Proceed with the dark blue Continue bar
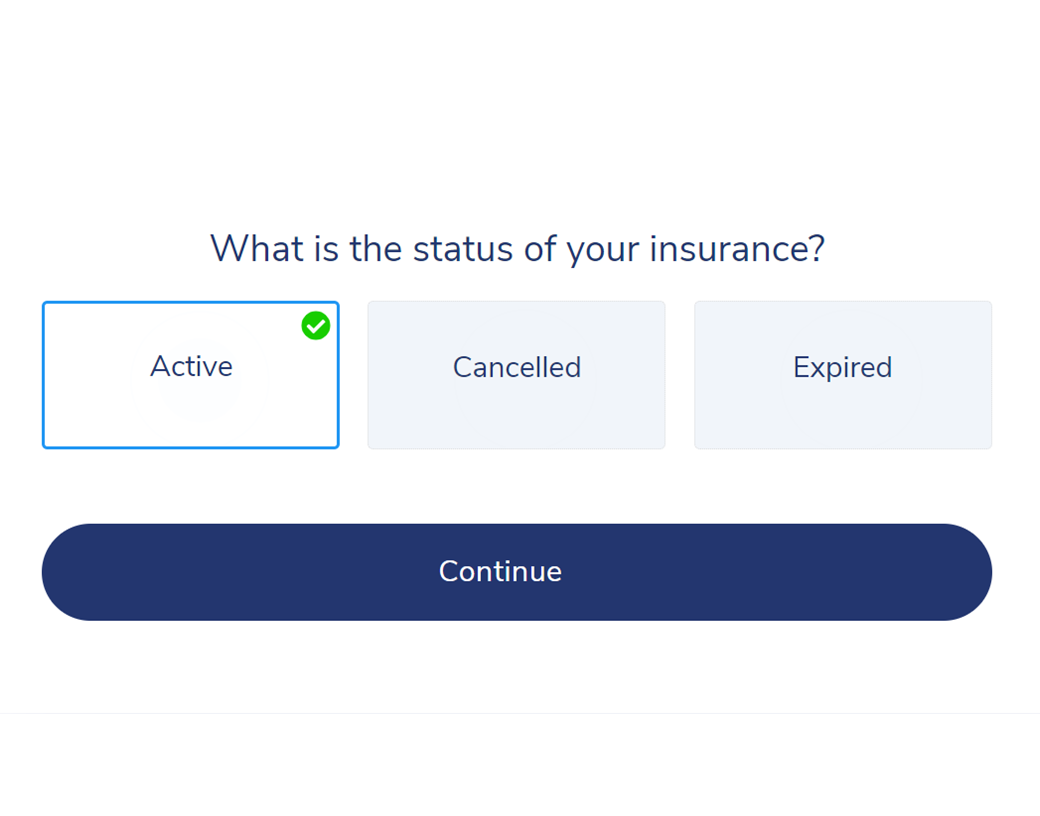Viewport: 1040px width, 816px height. tap(517, 572)
